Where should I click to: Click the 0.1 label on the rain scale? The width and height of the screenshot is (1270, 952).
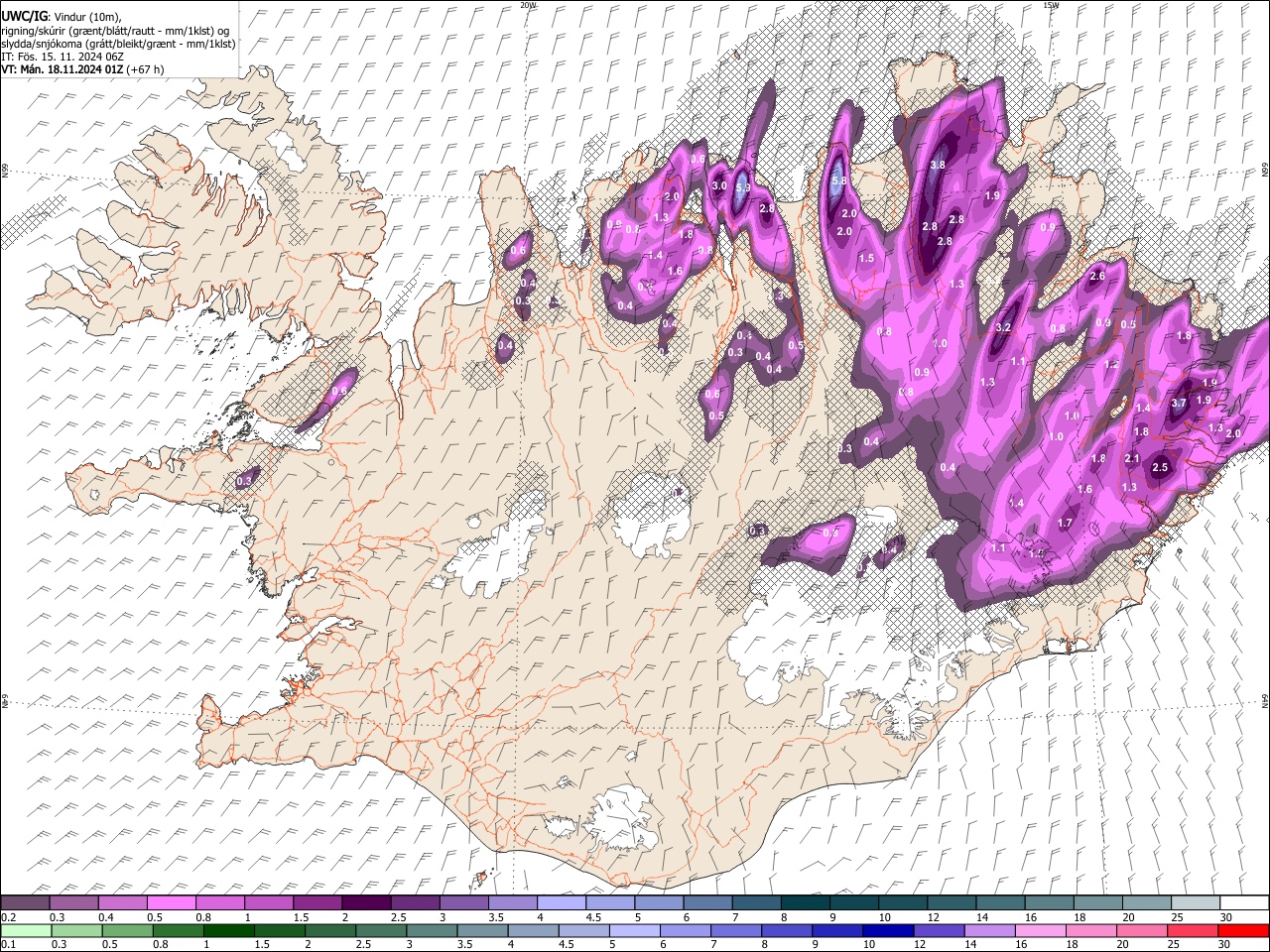7,945
